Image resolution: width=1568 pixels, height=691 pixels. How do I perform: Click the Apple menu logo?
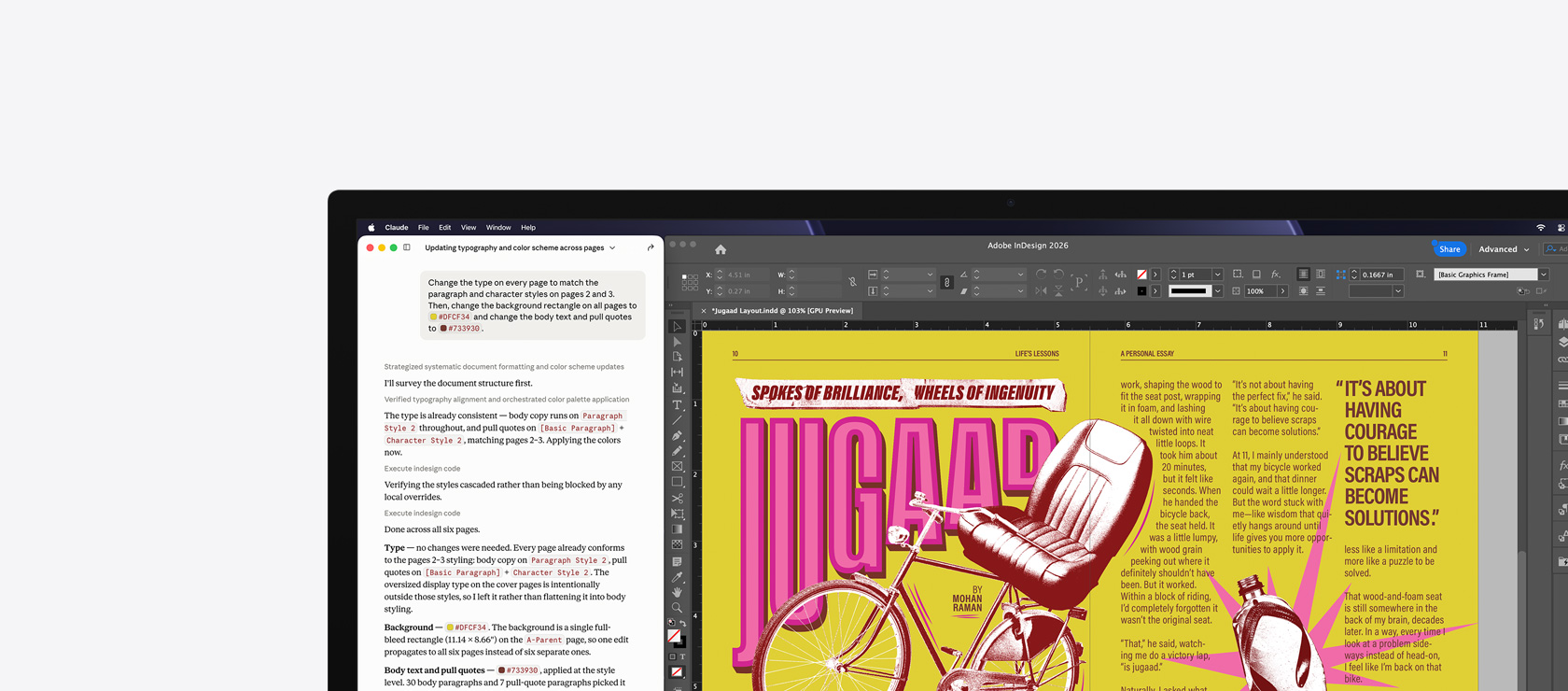pos(371,228)
